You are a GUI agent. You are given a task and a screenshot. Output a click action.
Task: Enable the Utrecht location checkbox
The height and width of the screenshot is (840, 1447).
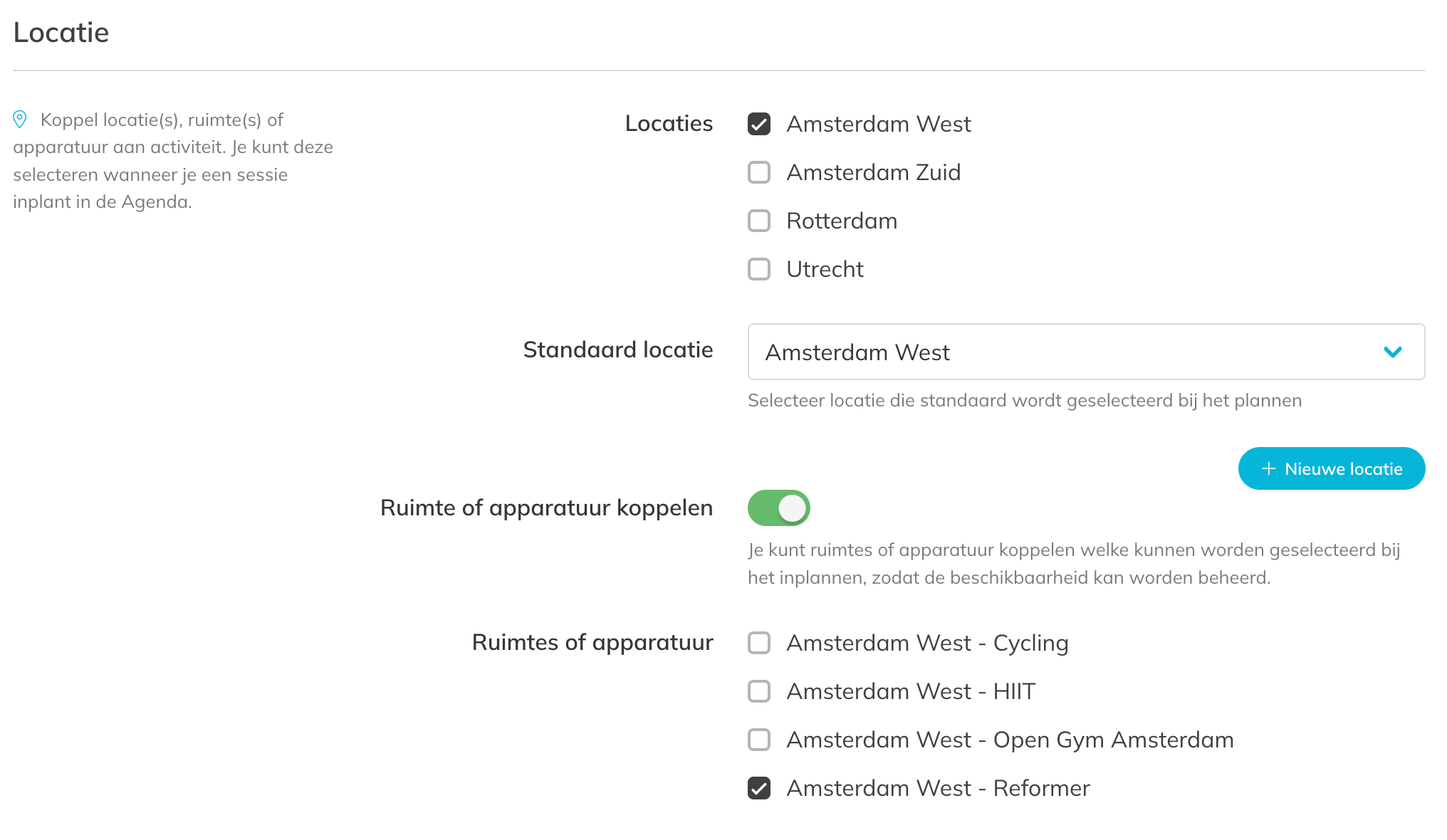(x=759, y=269)
